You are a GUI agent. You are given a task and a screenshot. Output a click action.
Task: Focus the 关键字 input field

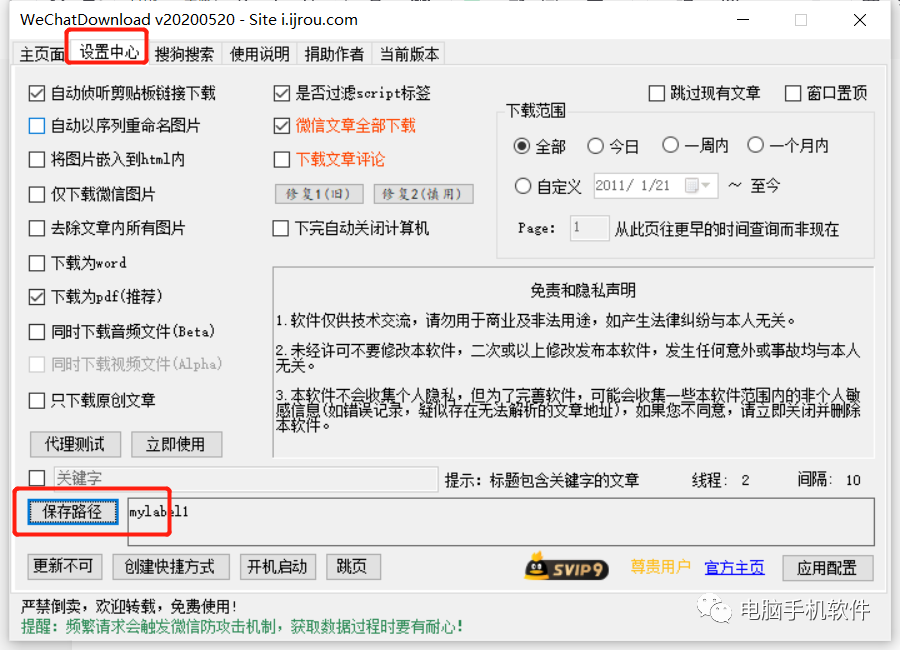point(246,478)
